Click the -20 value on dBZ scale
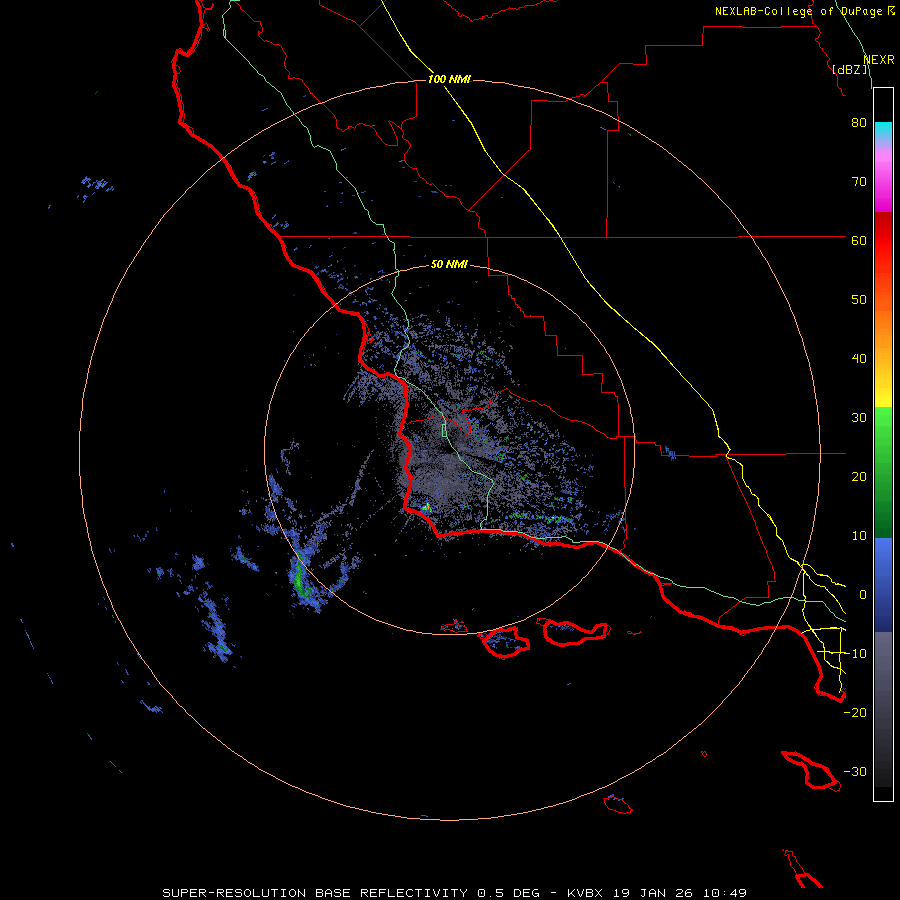The image size is (900, 900). click(855, 712)
